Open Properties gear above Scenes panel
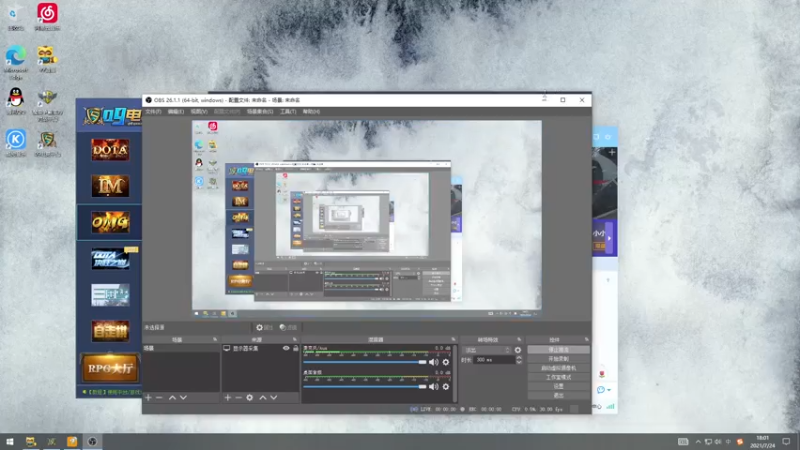This screenshot has height=450, width=800. tap(264, 328)
